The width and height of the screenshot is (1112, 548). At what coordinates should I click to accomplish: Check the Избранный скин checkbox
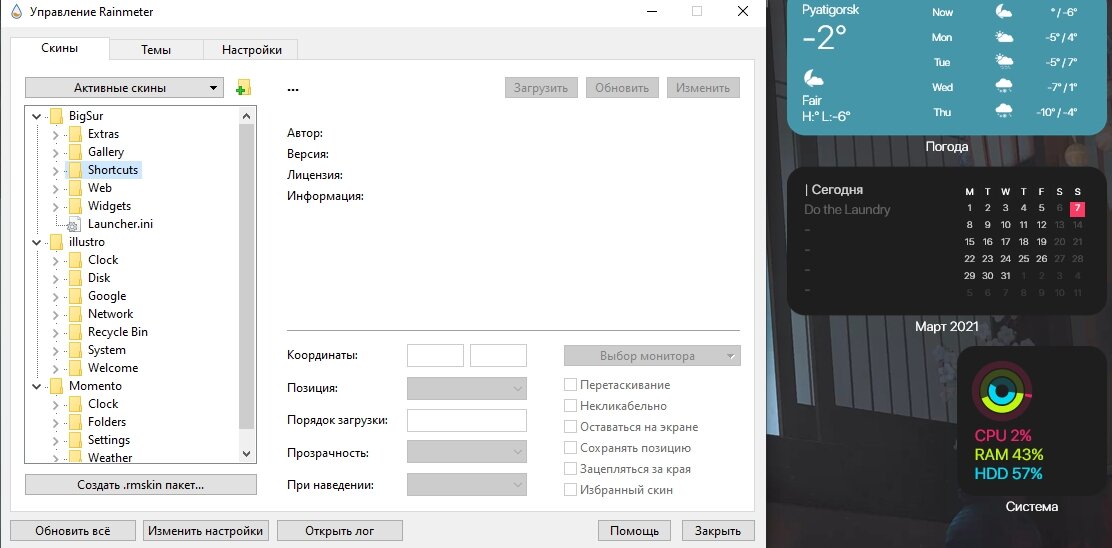pyautogui.click(x=569, y=490)
